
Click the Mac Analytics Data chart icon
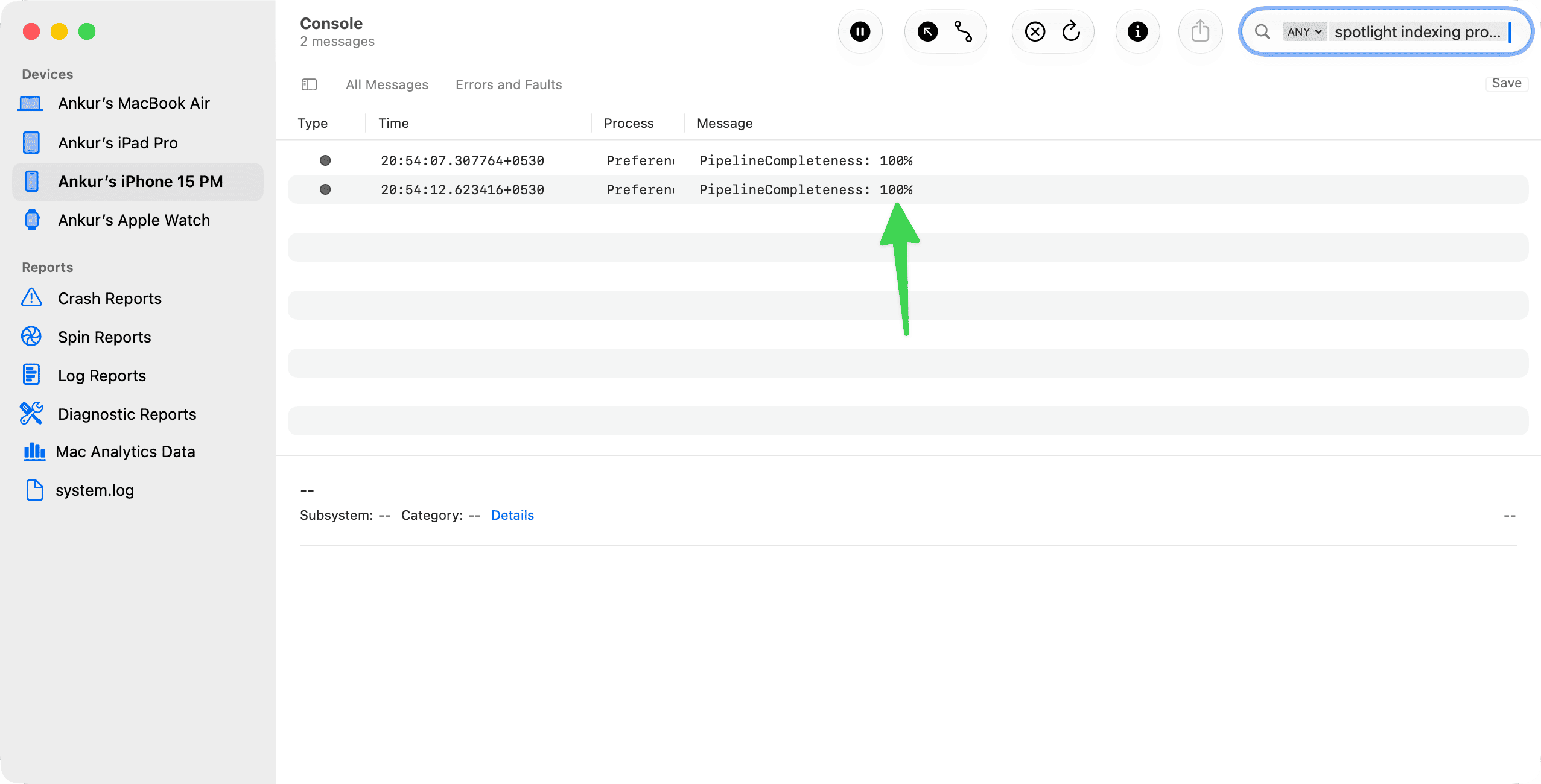tap(34, 452)
